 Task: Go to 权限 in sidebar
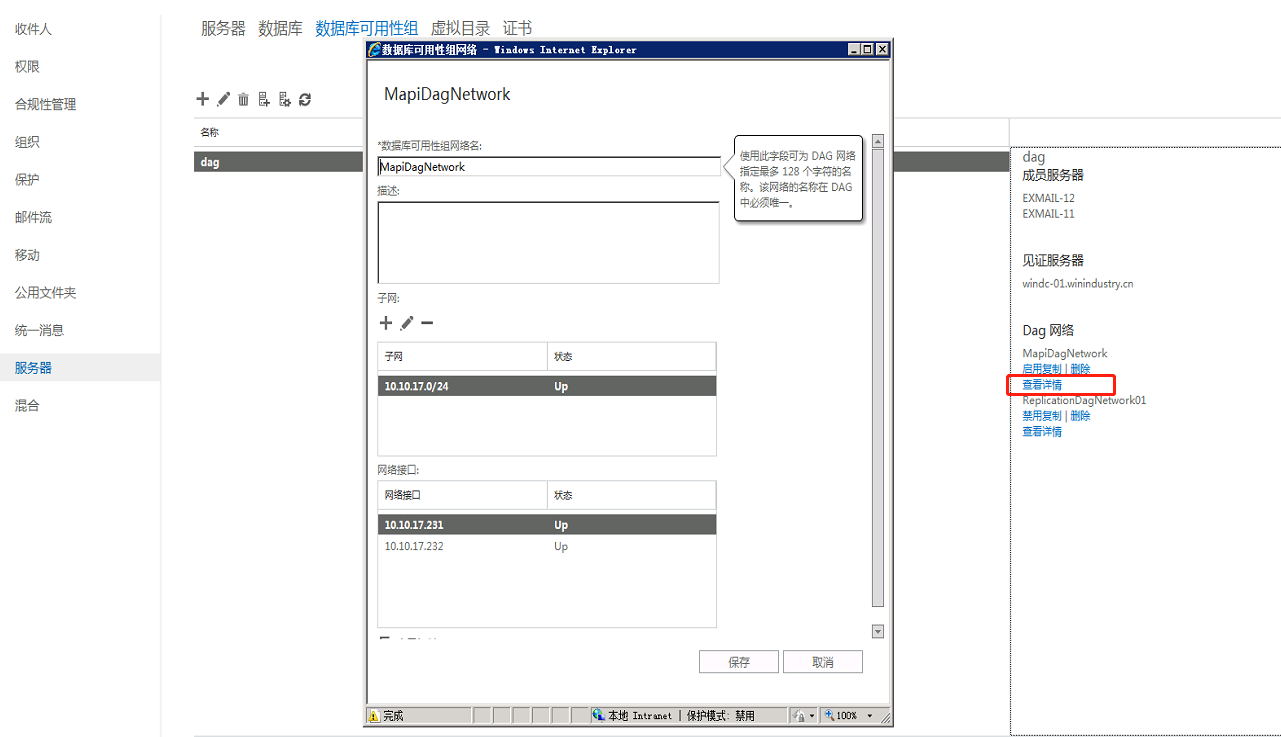pos(27,67)
